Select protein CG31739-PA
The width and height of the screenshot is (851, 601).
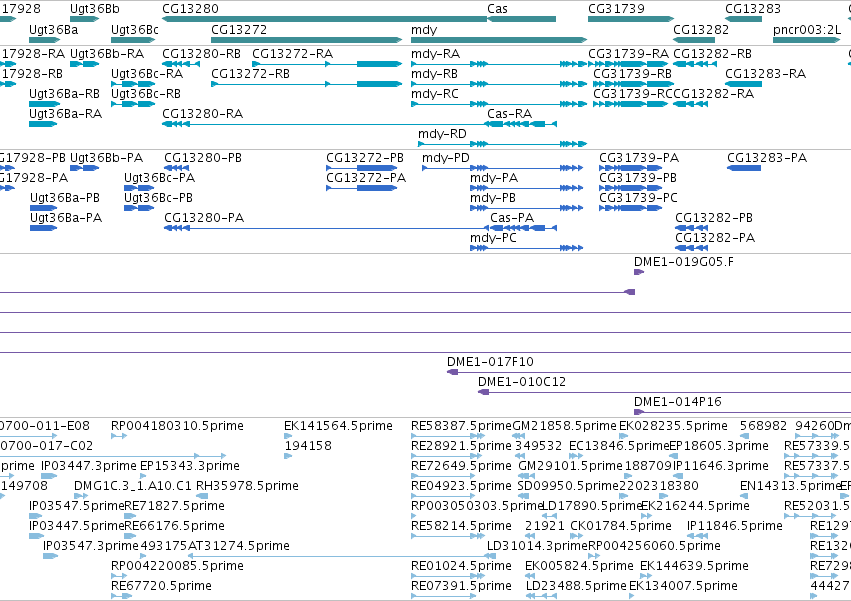pyautogui.click(x=639, y=158)
